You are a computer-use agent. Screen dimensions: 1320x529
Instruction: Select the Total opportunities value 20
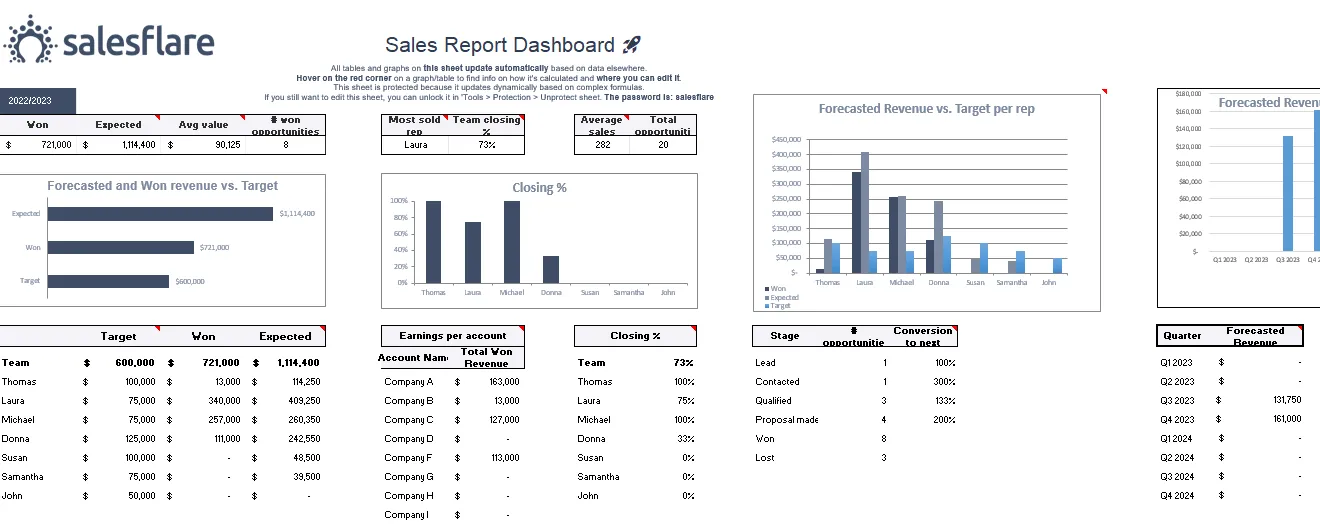[663, 145]
